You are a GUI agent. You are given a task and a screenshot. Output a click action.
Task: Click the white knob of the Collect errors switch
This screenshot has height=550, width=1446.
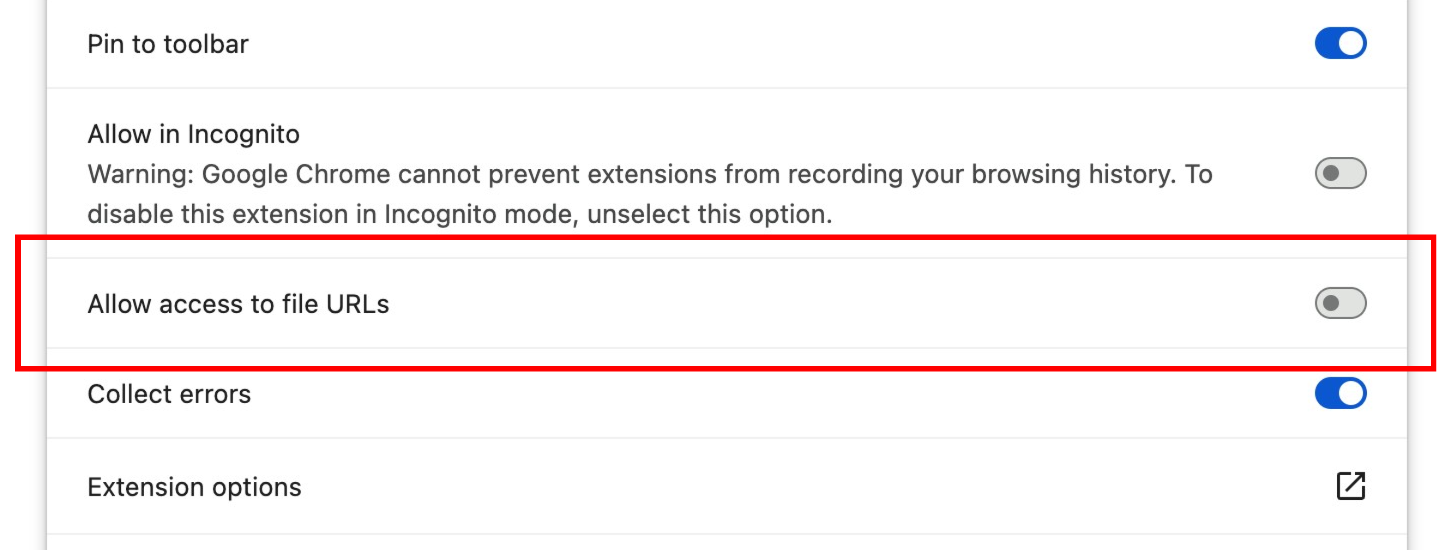click(1351, 393)
